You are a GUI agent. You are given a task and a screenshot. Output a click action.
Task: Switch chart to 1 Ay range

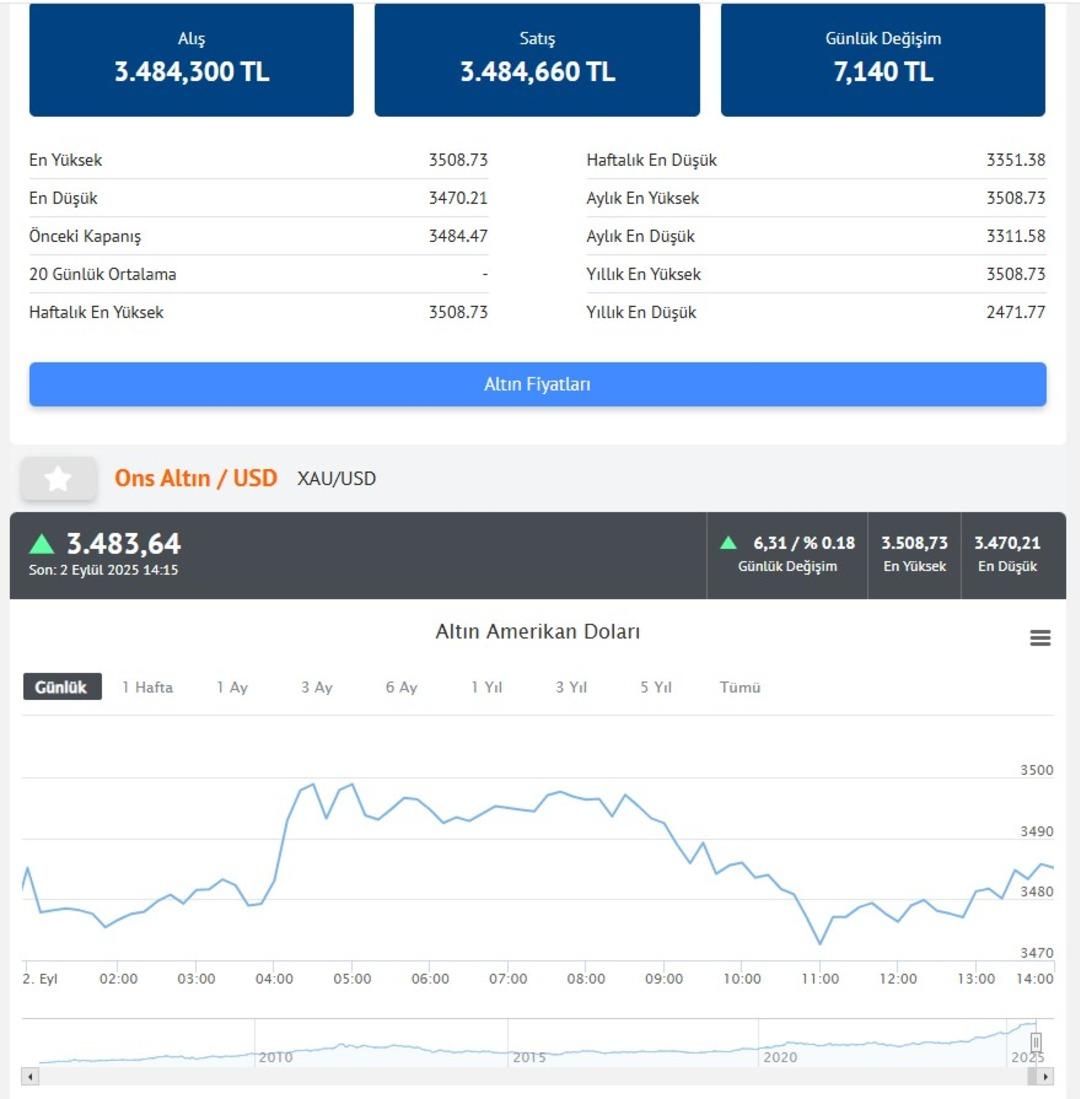tap(232, 687)
